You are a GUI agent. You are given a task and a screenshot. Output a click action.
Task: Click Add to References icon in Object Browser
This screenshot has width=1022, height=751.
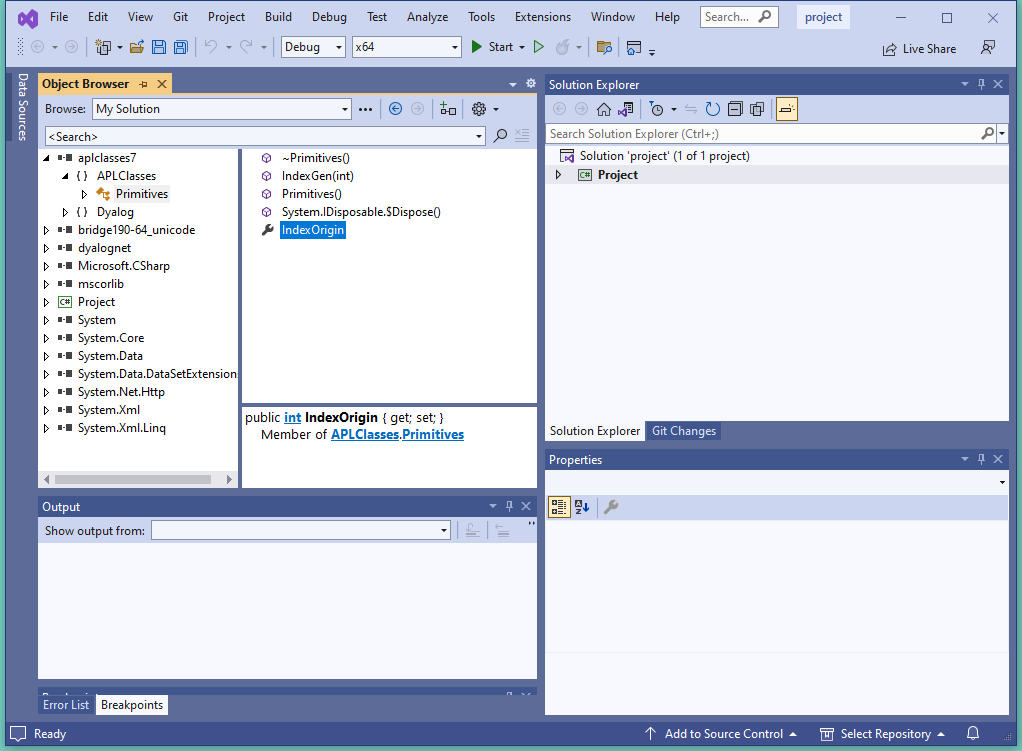448,109
